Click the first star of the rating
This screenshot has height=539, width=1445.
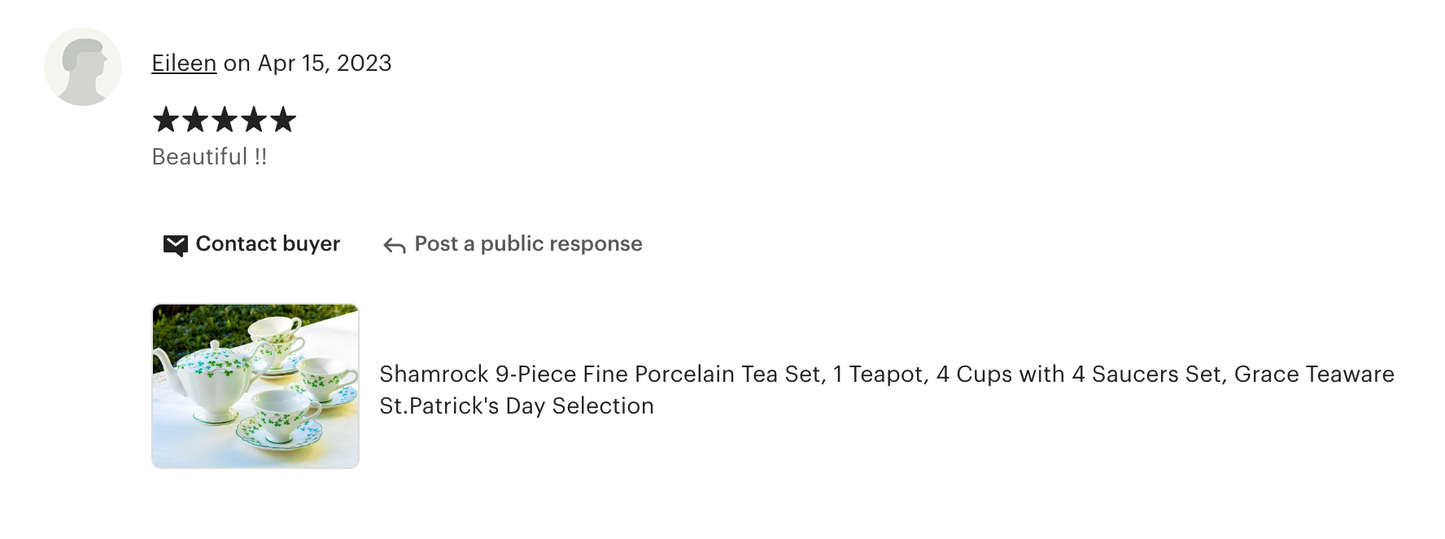click(x=166, y=121)
